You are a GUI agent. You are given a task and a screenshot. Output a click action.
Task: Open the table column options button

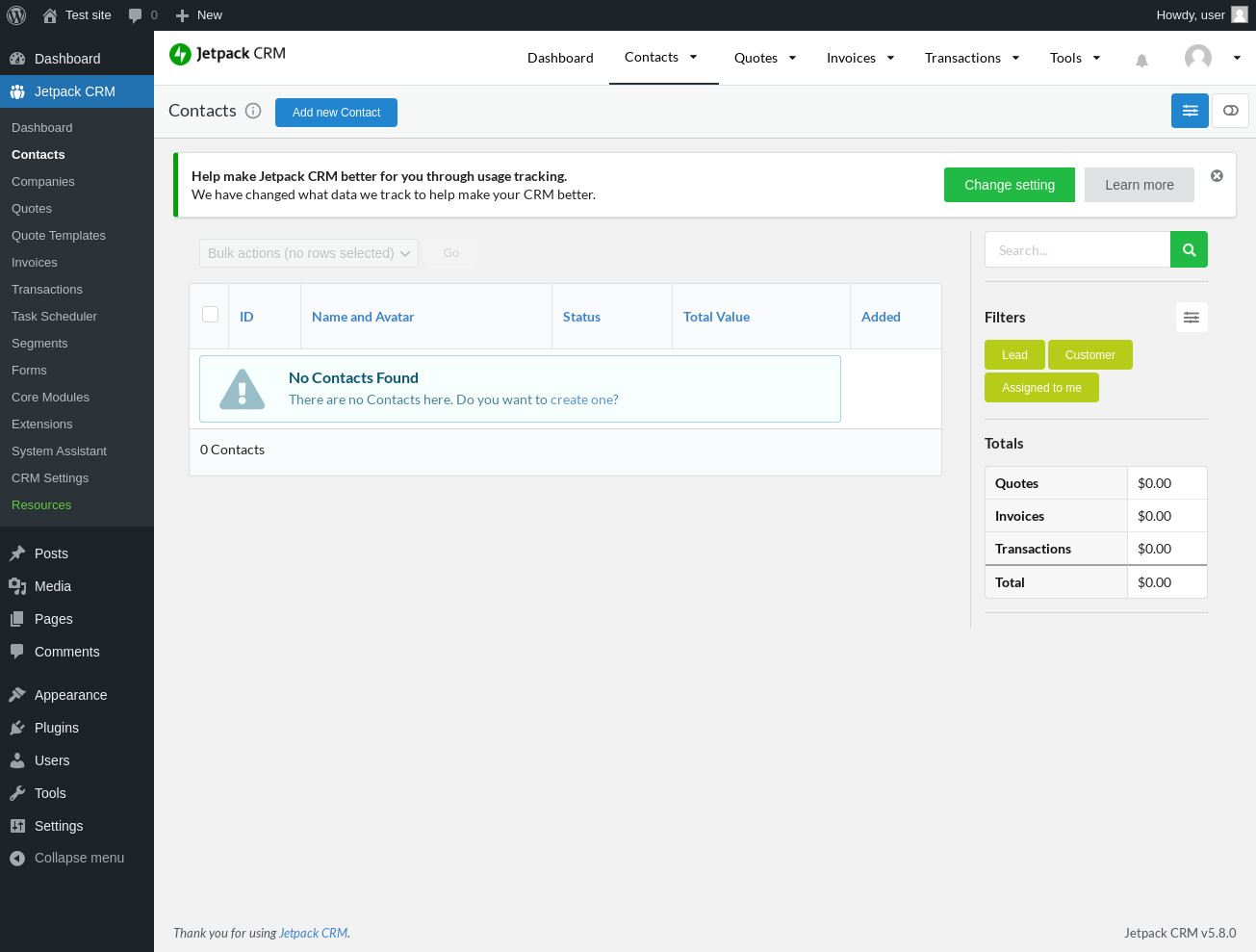pyautogui.click(x=1190, y=111)
